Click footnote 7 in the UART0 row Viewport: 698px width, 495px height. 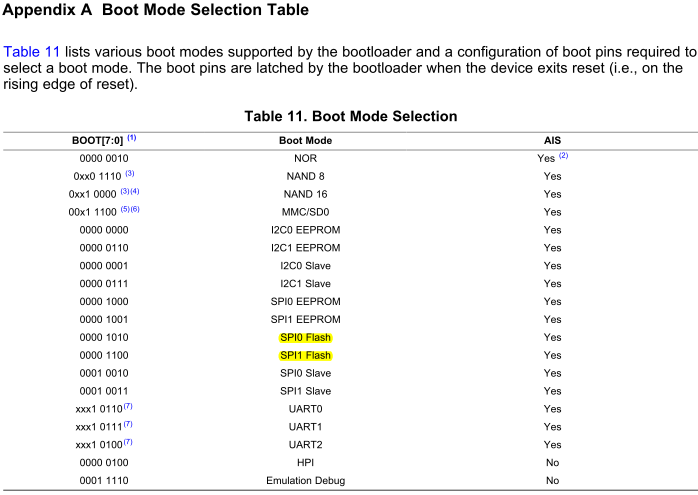(x=128, y=407)
